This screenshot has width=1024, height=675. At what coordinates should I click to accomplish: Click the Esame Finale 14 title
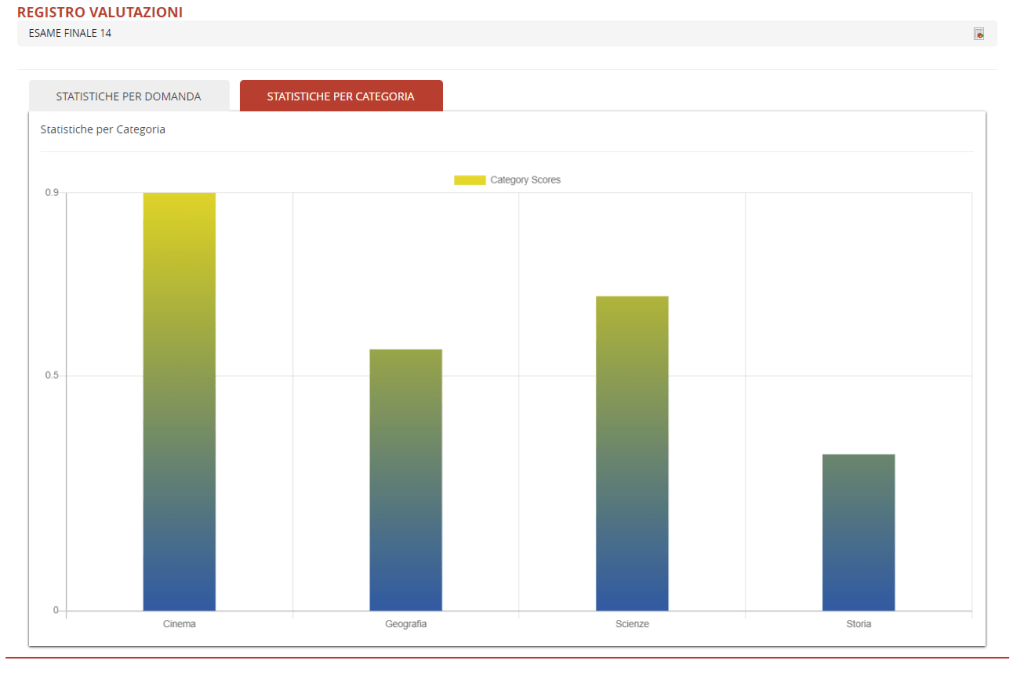(x=70, y=34)
